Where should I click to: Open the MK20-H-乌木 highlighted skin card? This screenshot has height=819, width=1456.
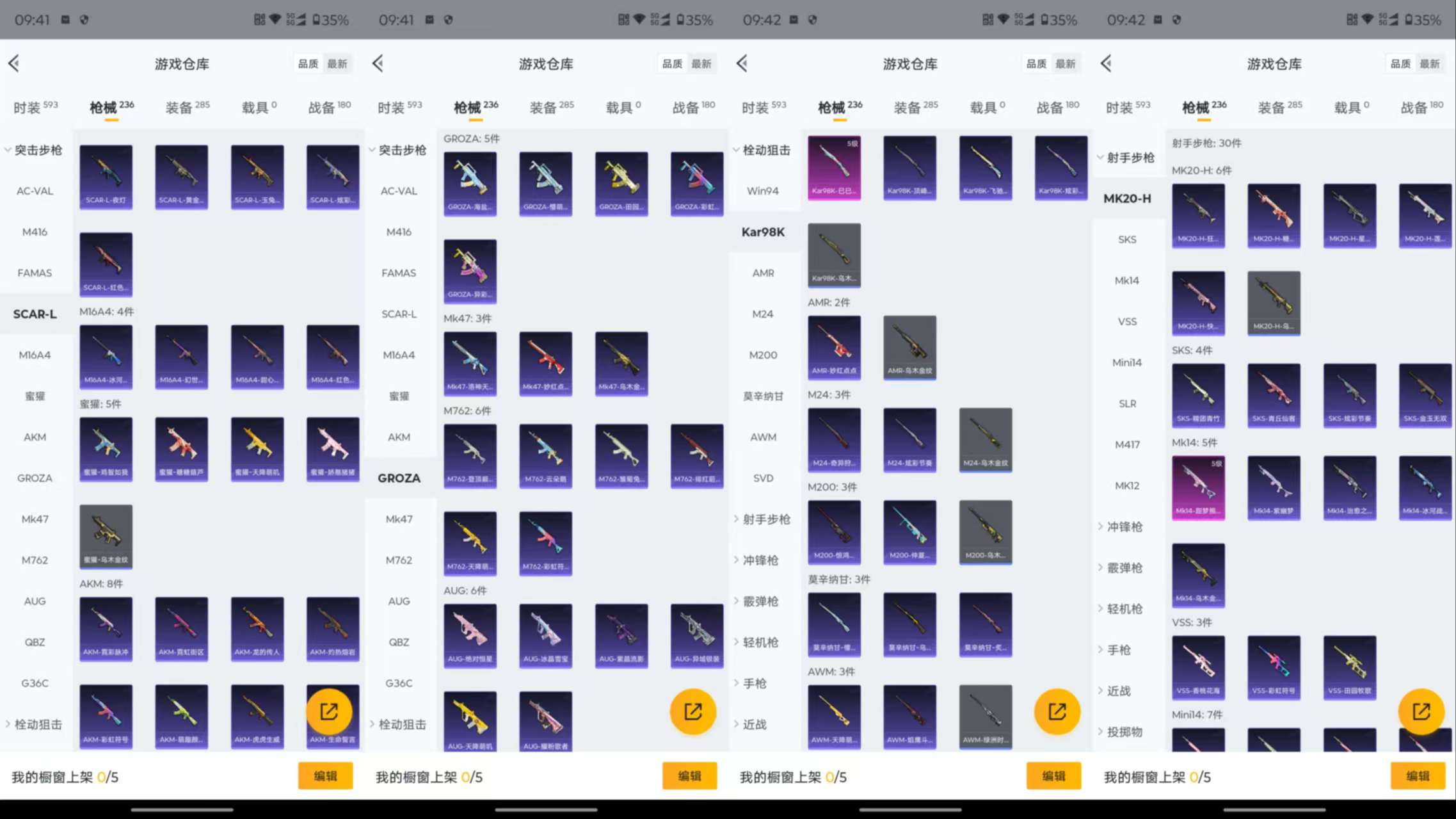point(1274,303)
